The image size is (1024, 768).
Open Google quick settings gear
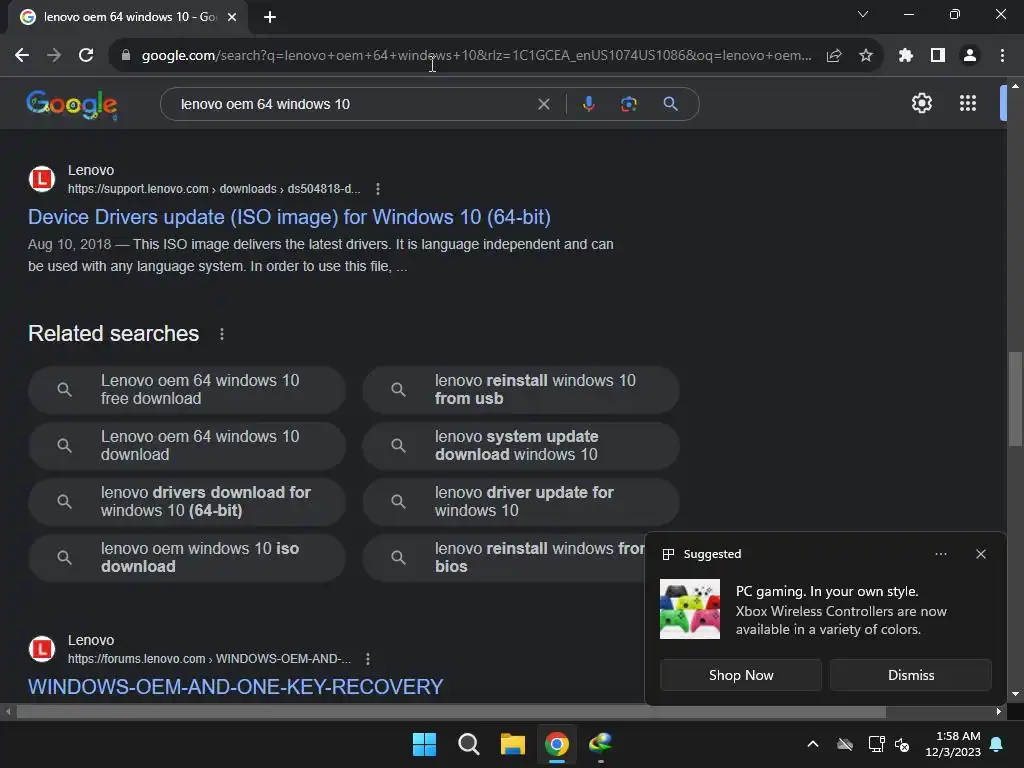(921, 103)
